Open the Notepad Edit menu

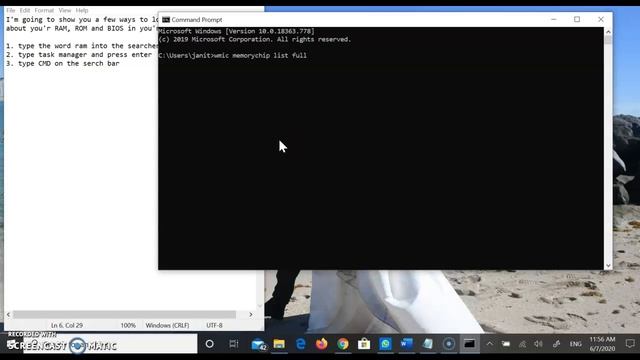(x=25, y=10)
